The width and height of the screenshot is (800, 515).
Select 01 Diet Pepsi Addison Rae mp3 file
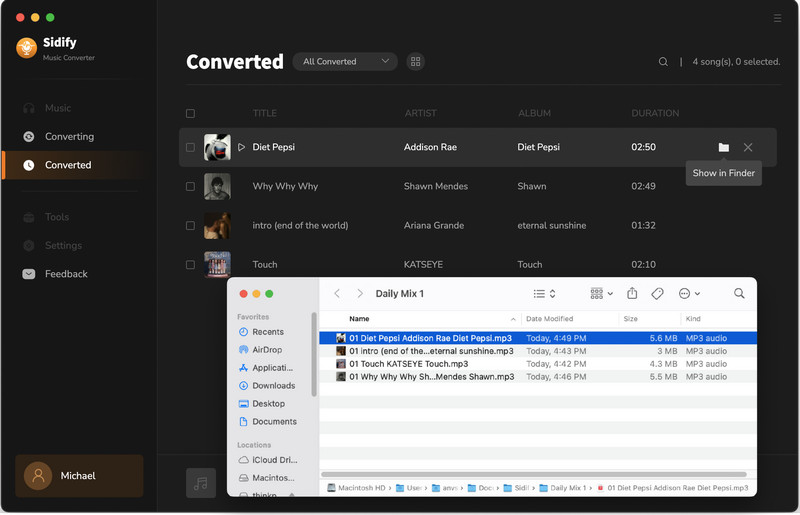[x=538, y=338]
